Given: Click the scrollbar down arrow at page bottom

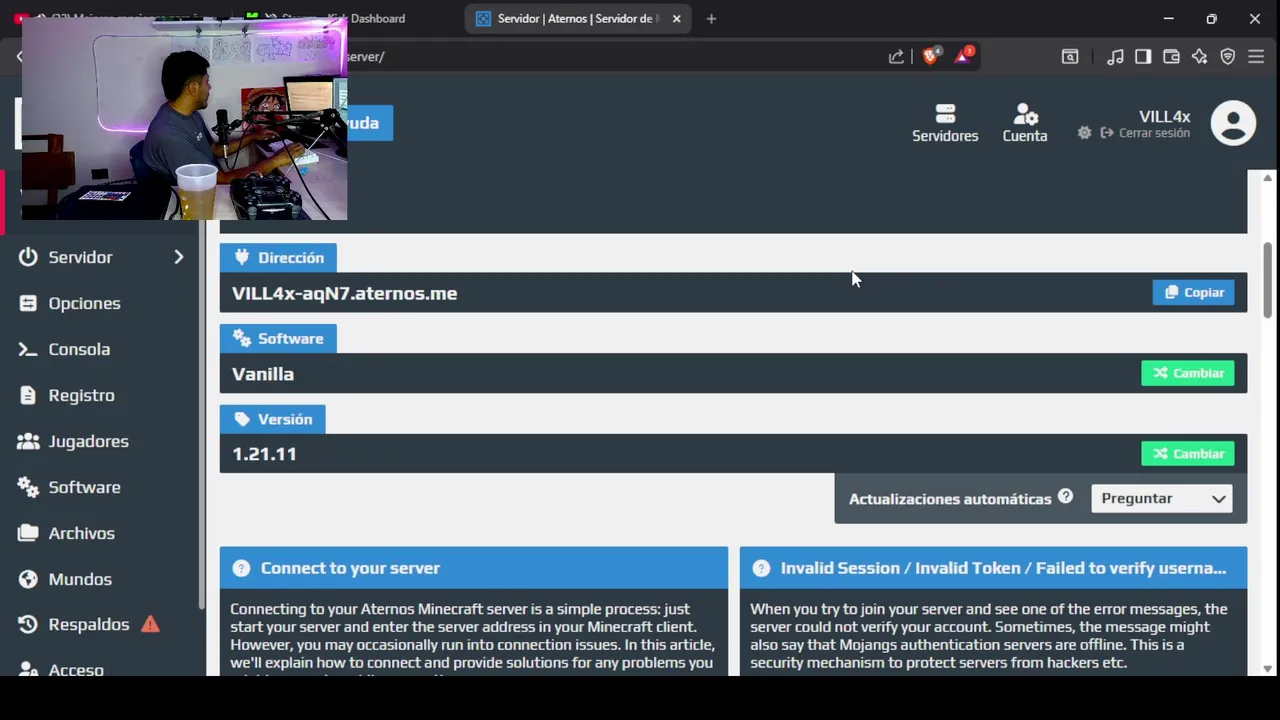Looking at the screenshot, I should click(1267, 668).
